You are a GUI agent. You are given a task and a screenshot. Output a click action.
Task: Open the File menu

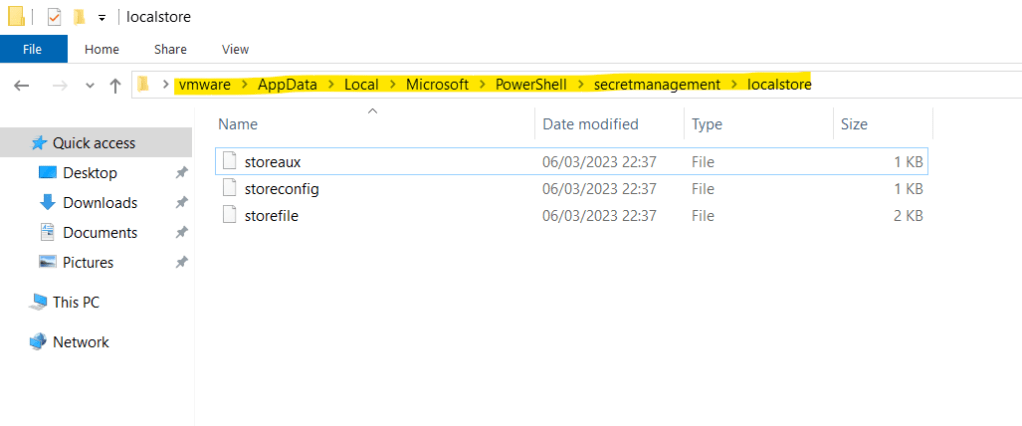pos(33,49)
